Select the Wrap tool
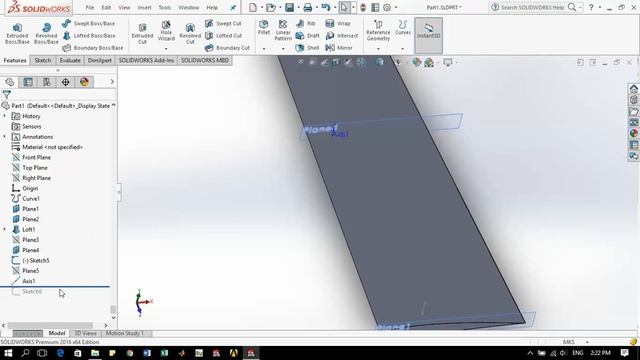The width and height of the screenshot is (640, 360). click(338, 24)
